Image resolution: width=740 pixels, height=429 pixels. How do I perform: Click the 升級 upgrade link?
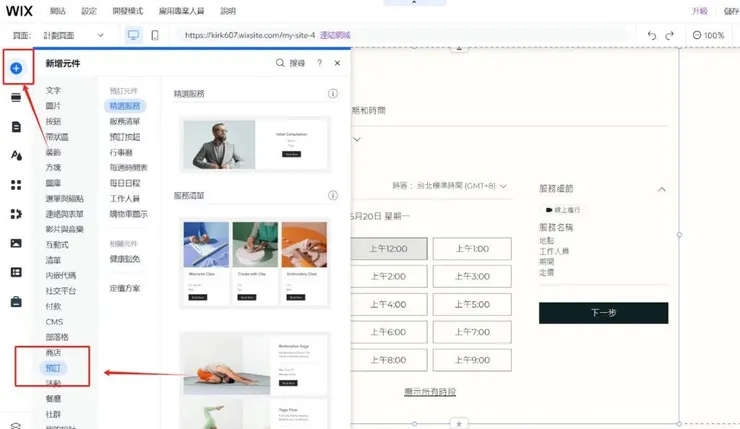point(699,11)
